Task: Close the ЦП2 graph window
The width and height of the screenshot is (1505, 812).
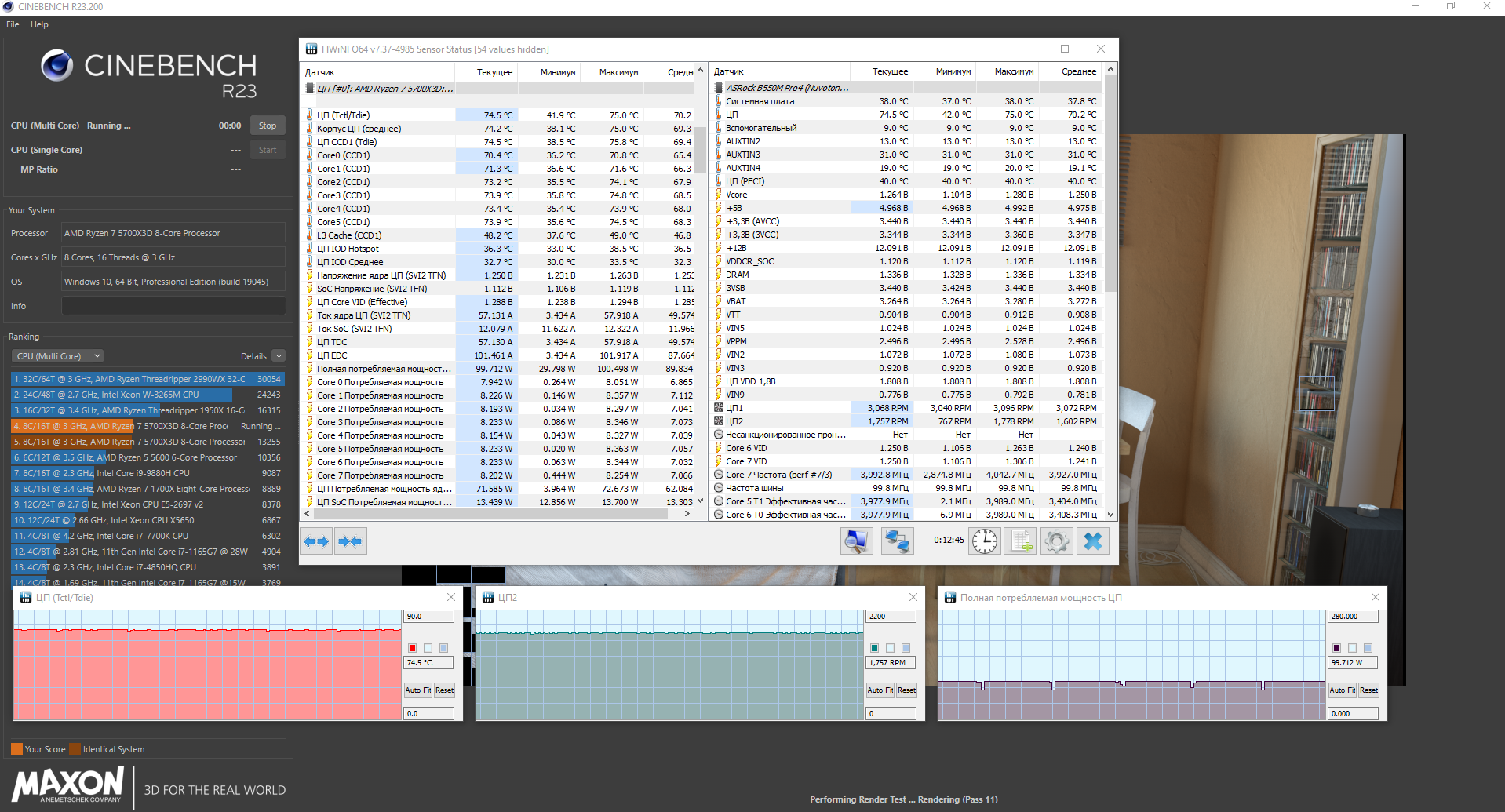Action: (x=913, y=597)
